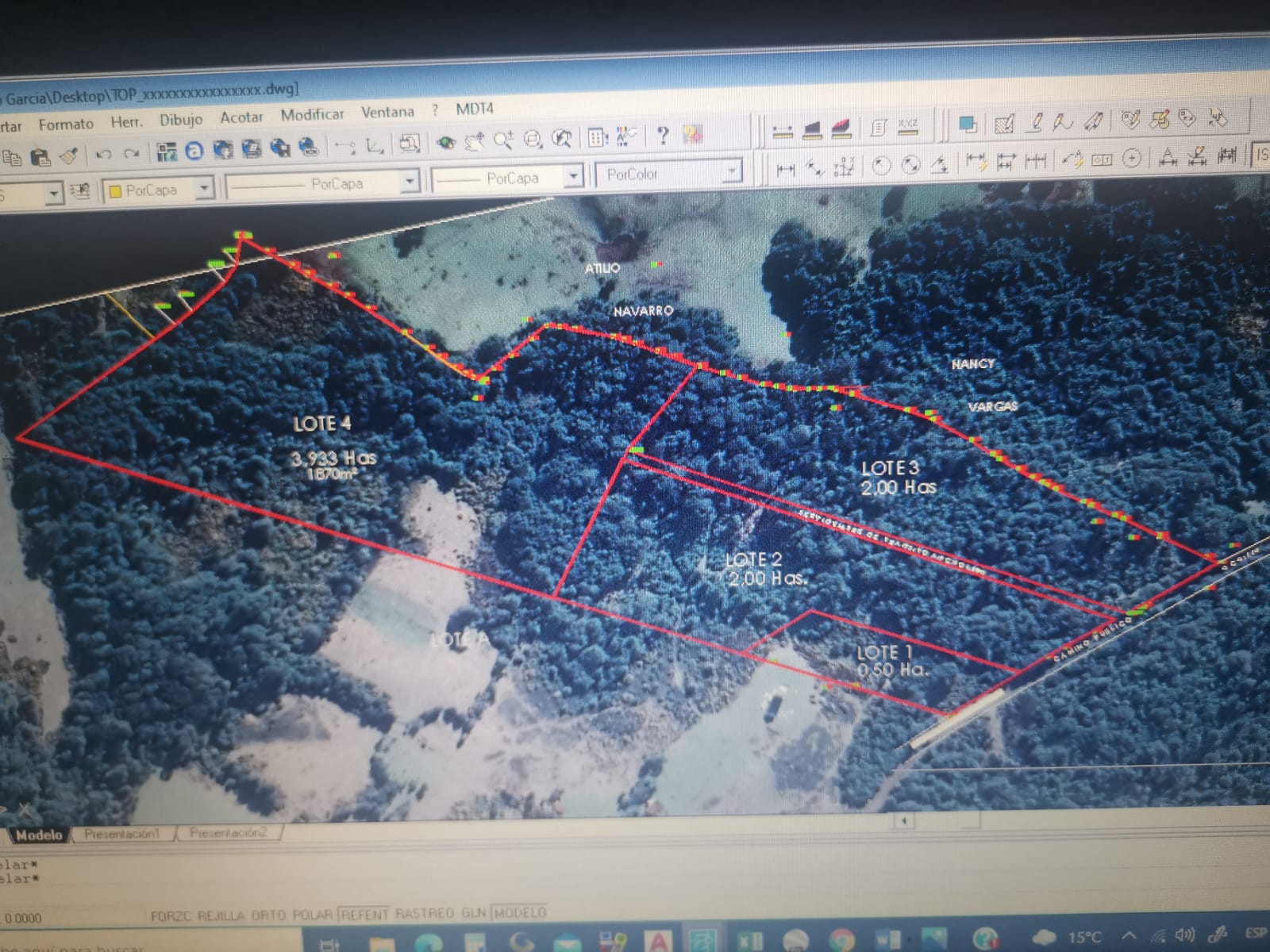Select the Continue Dimension tool

coord(1035,161)
